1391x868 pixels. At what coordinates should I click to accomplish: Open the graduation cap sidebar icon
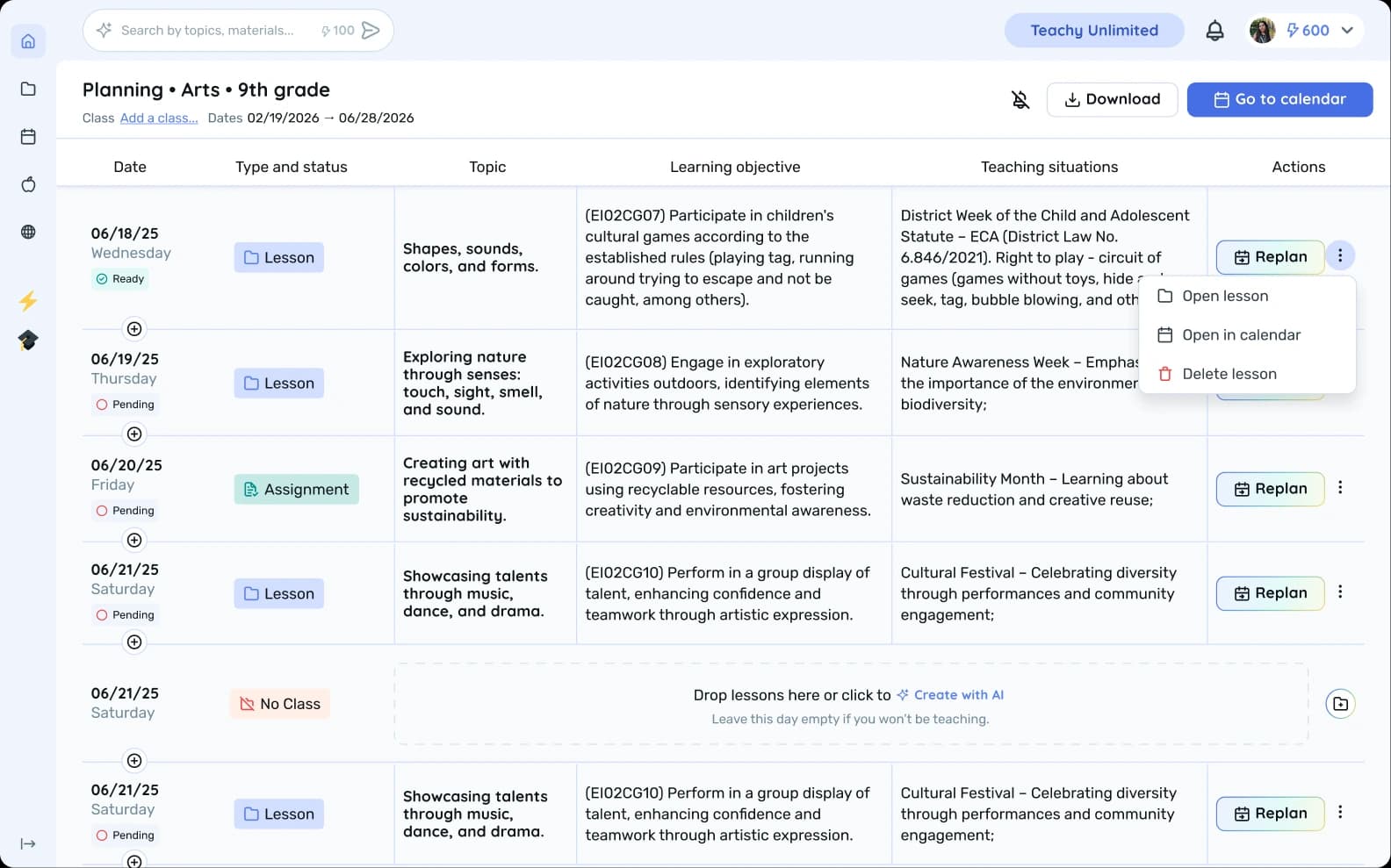pyautogui.click(x=28, y=340)
